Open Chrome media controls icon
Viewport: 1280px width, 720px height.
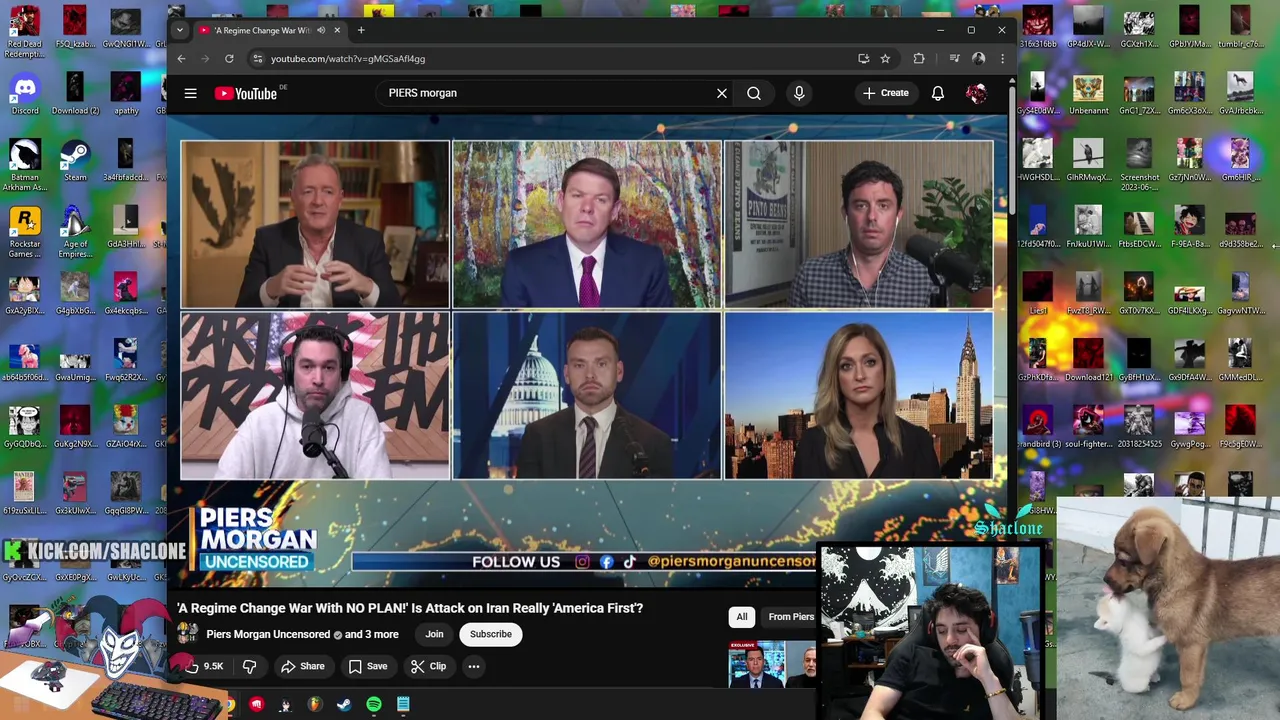954,59
